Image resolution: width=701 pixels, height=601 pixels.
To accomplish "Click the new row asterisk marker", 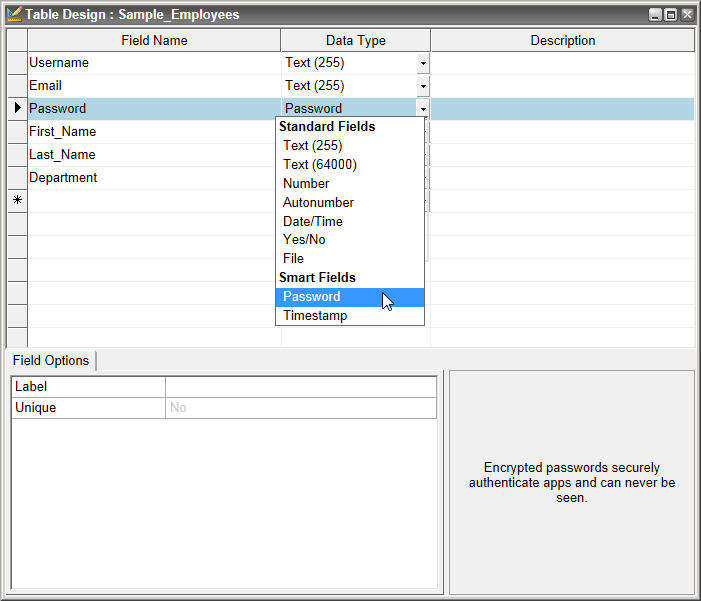I will pyautogui.click(x=17, y=201).
